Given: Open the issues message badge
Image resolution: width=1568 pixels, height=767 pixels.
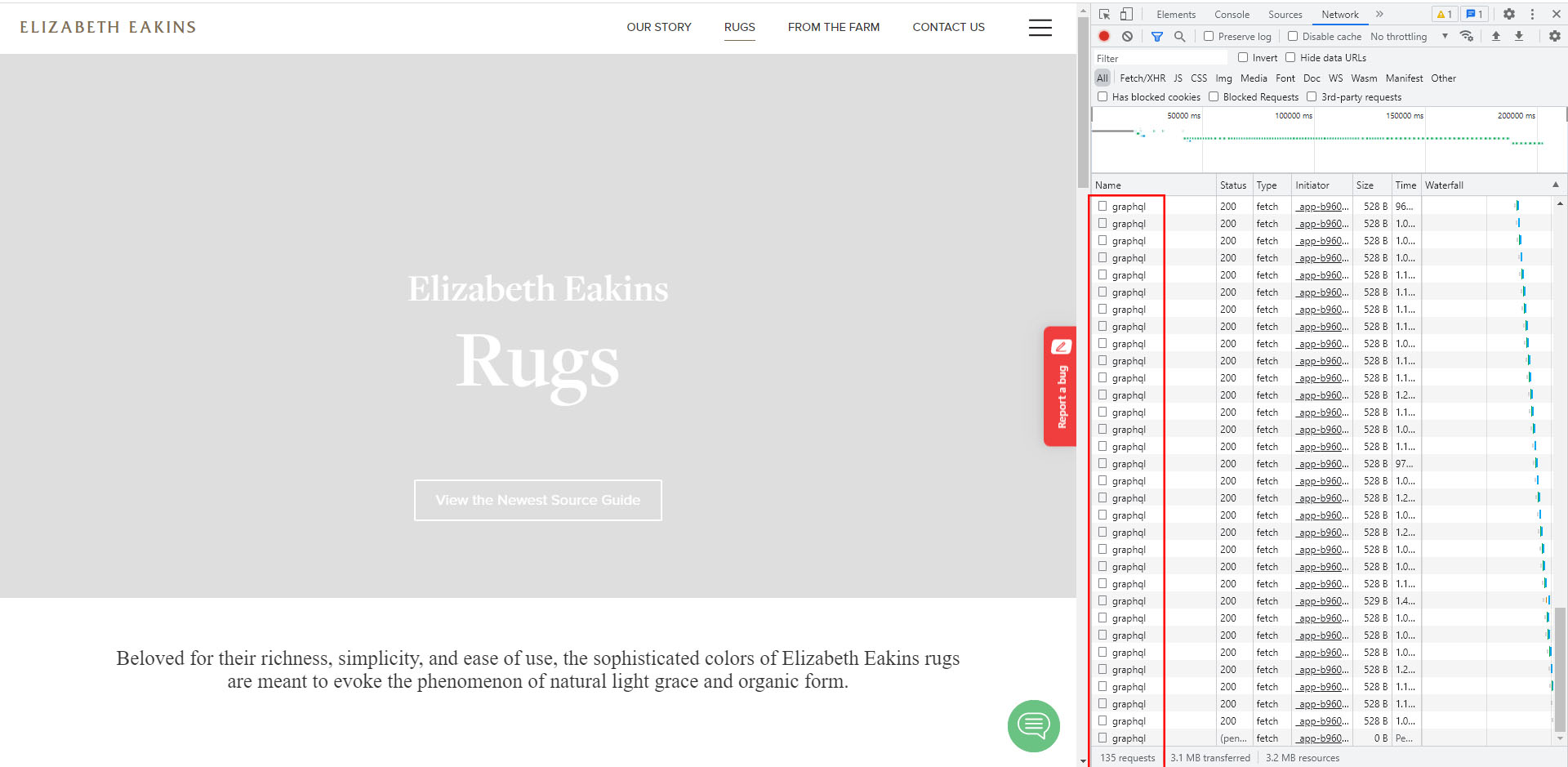Looking at the screenshot, I should (1474, 14).
